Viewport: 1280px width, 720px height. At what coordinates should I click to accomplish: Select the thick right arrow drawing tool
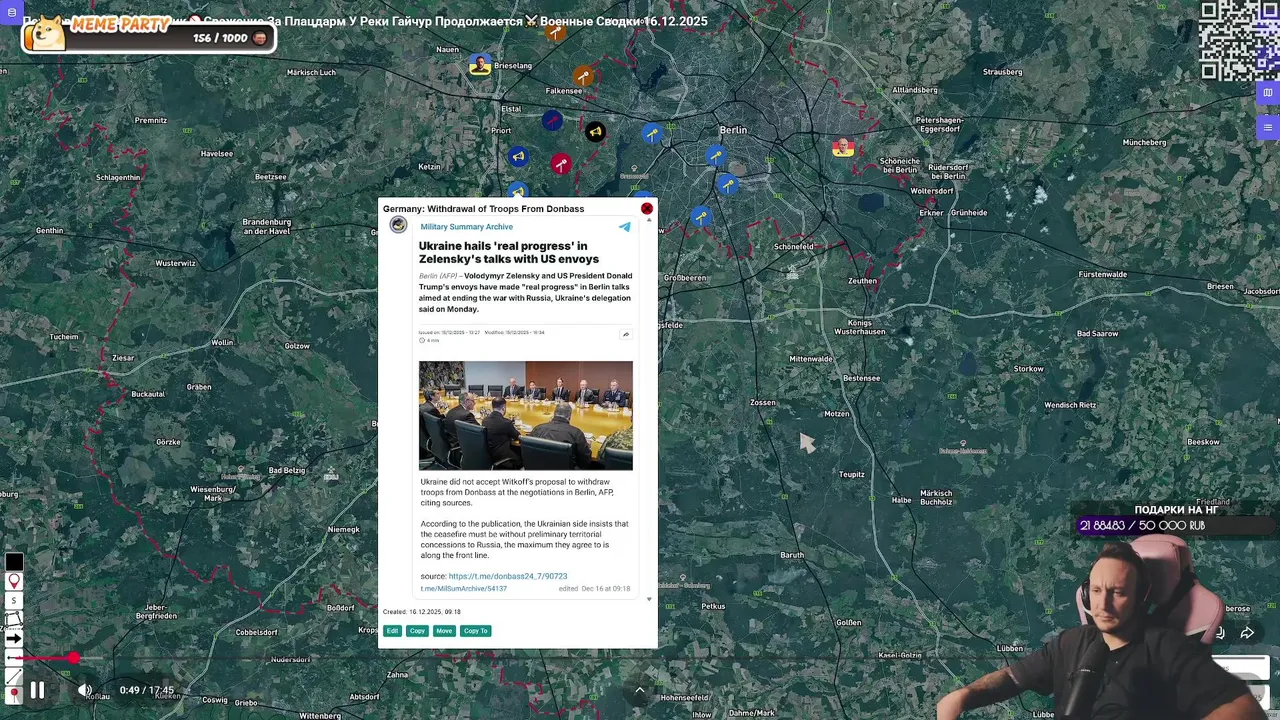[x=14, y=638]
